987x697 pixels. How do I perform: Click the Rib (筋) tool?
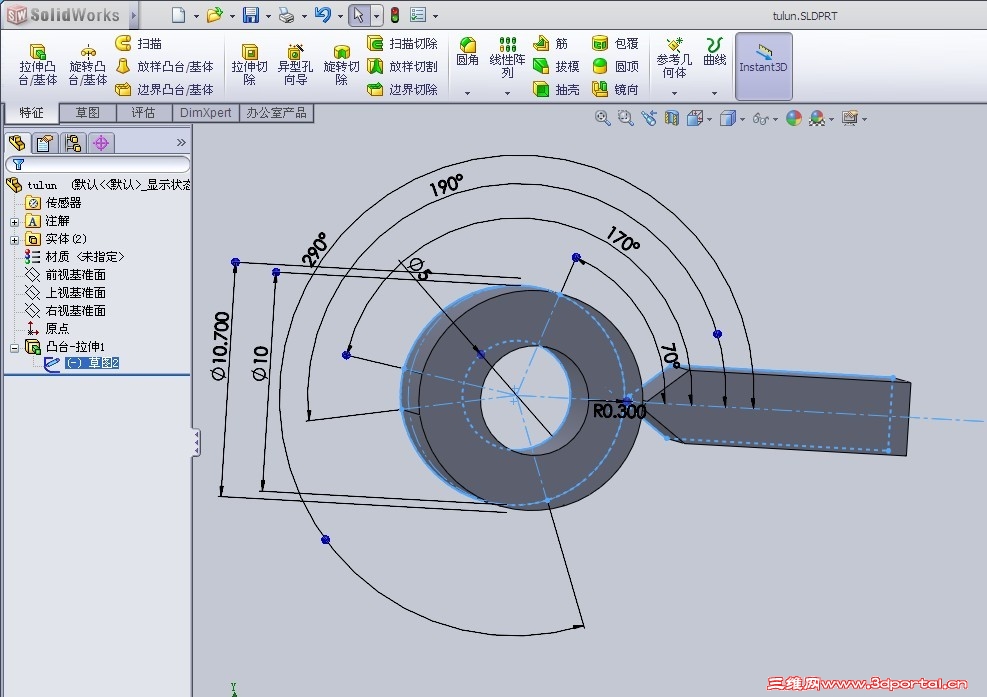coord(551,43)
